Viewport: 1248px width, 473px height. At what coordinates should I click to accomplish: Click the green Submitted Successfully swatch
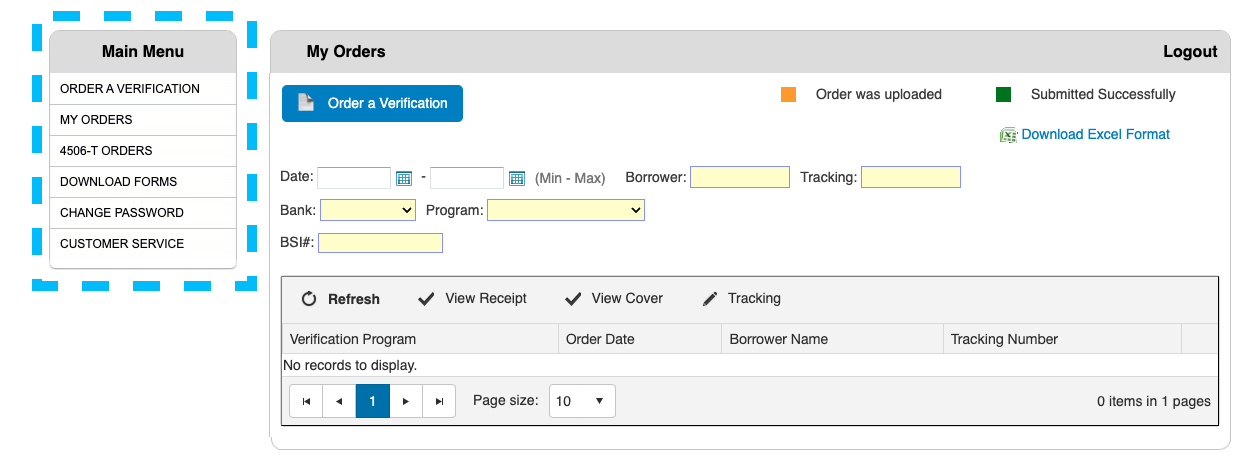[1004, 95]
